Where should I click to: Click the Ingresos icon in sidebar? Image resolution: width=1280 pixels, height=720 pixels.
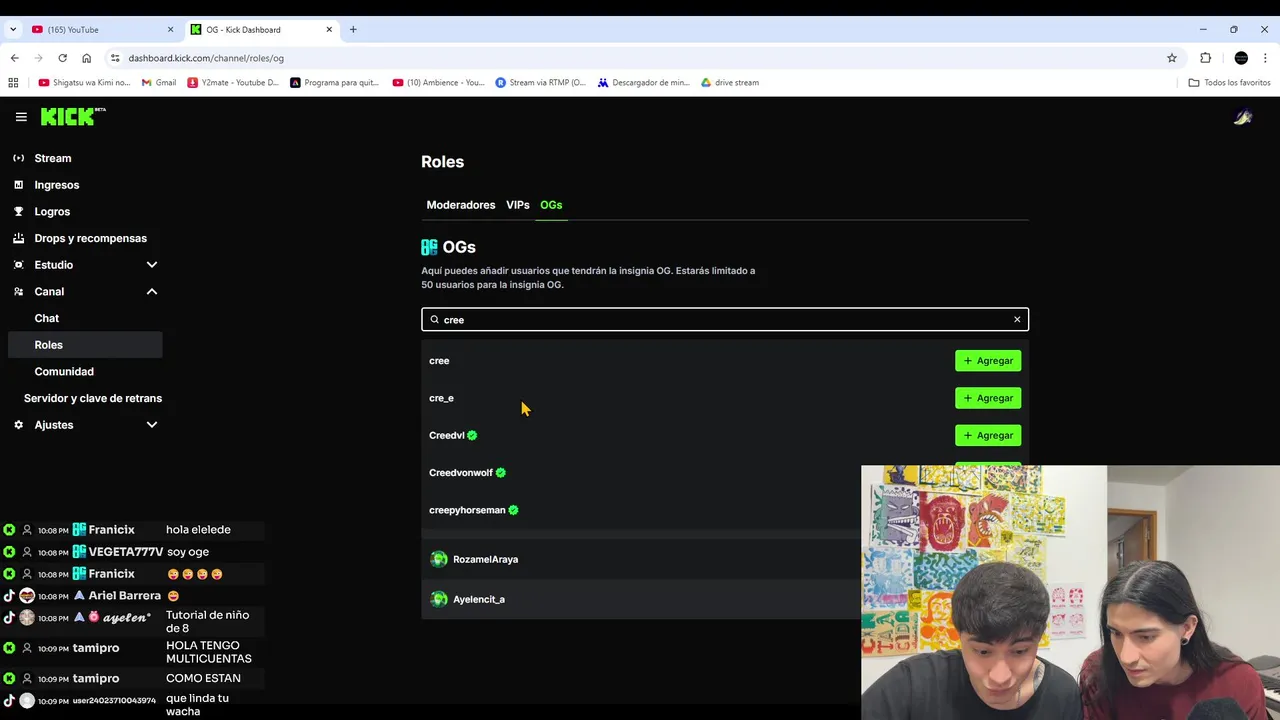pos(19,185)
